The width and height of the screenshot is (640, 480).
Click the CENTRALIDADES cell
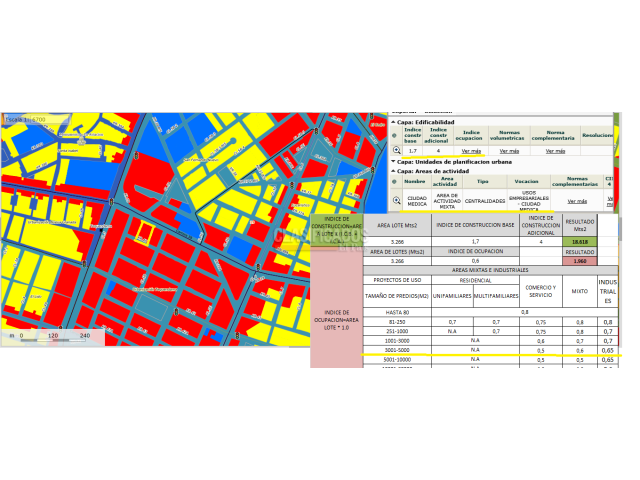tap(484, 201)
